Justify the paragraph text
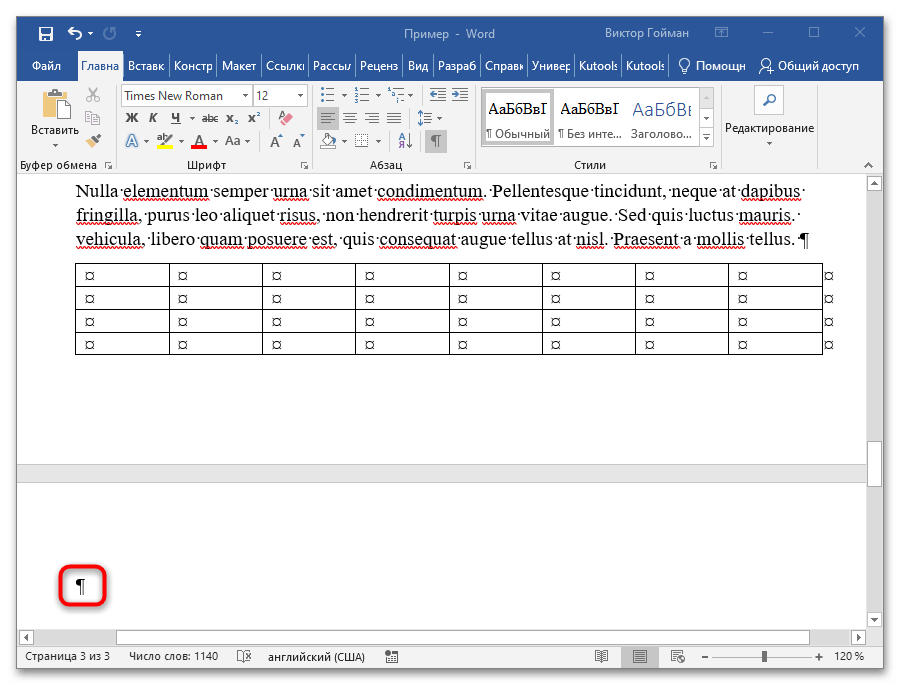 click(394, 118)
